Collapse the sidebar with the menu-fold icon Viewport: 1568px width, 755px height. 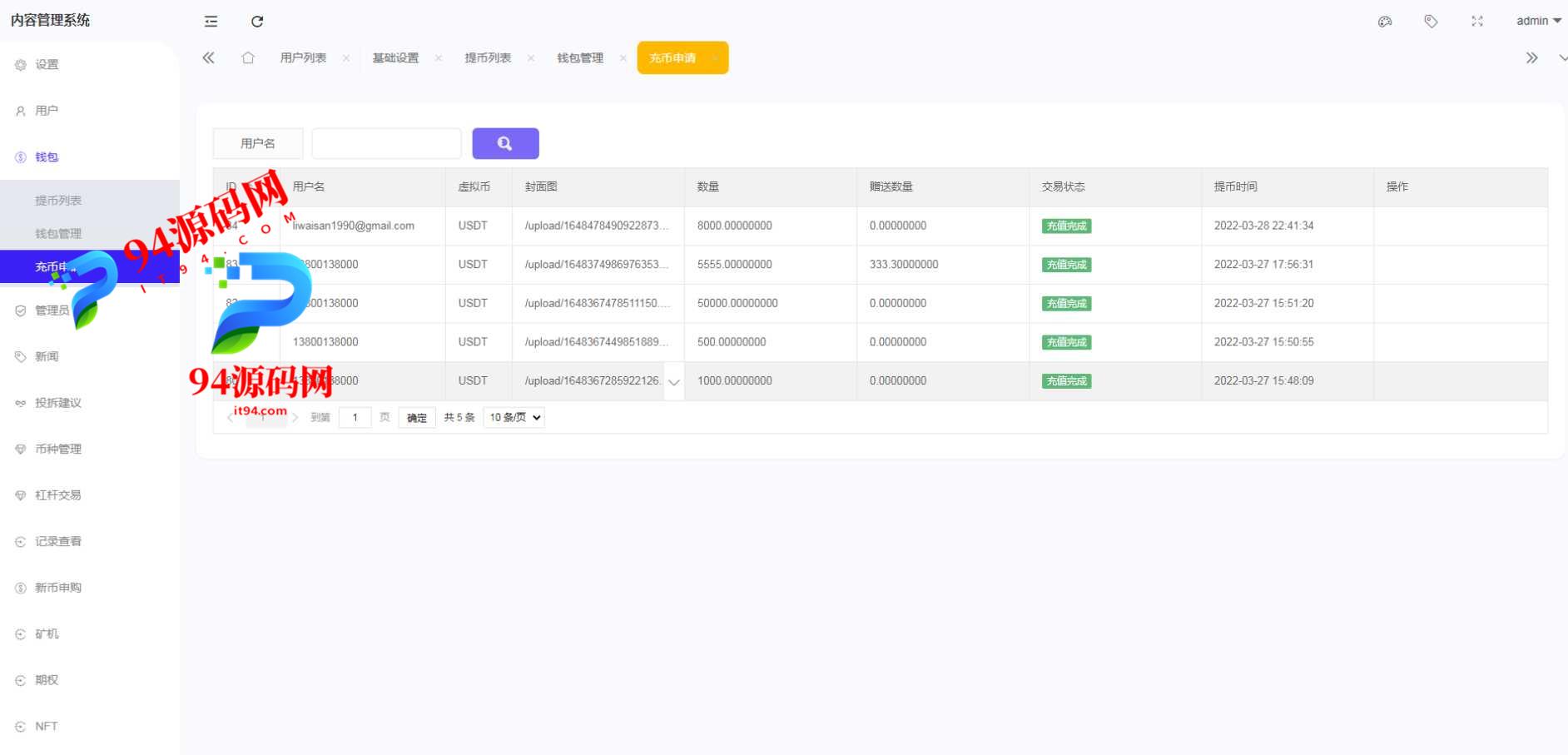211,22
